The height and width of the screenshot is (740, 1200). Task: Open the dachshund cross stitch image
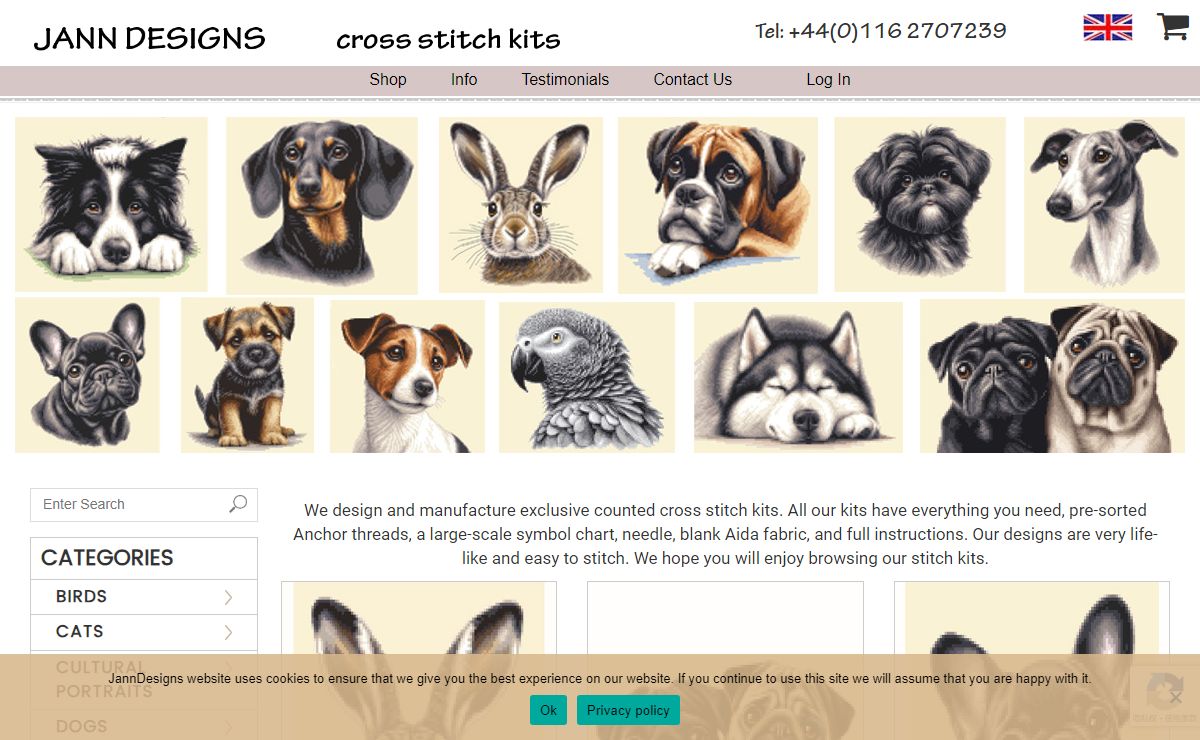[322, 205]
